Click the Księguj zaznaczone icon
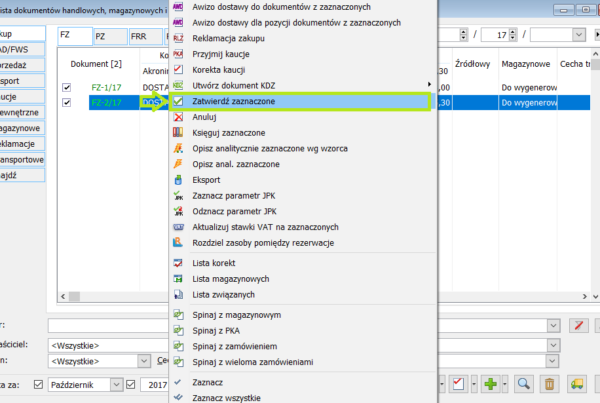 (178, 133)
